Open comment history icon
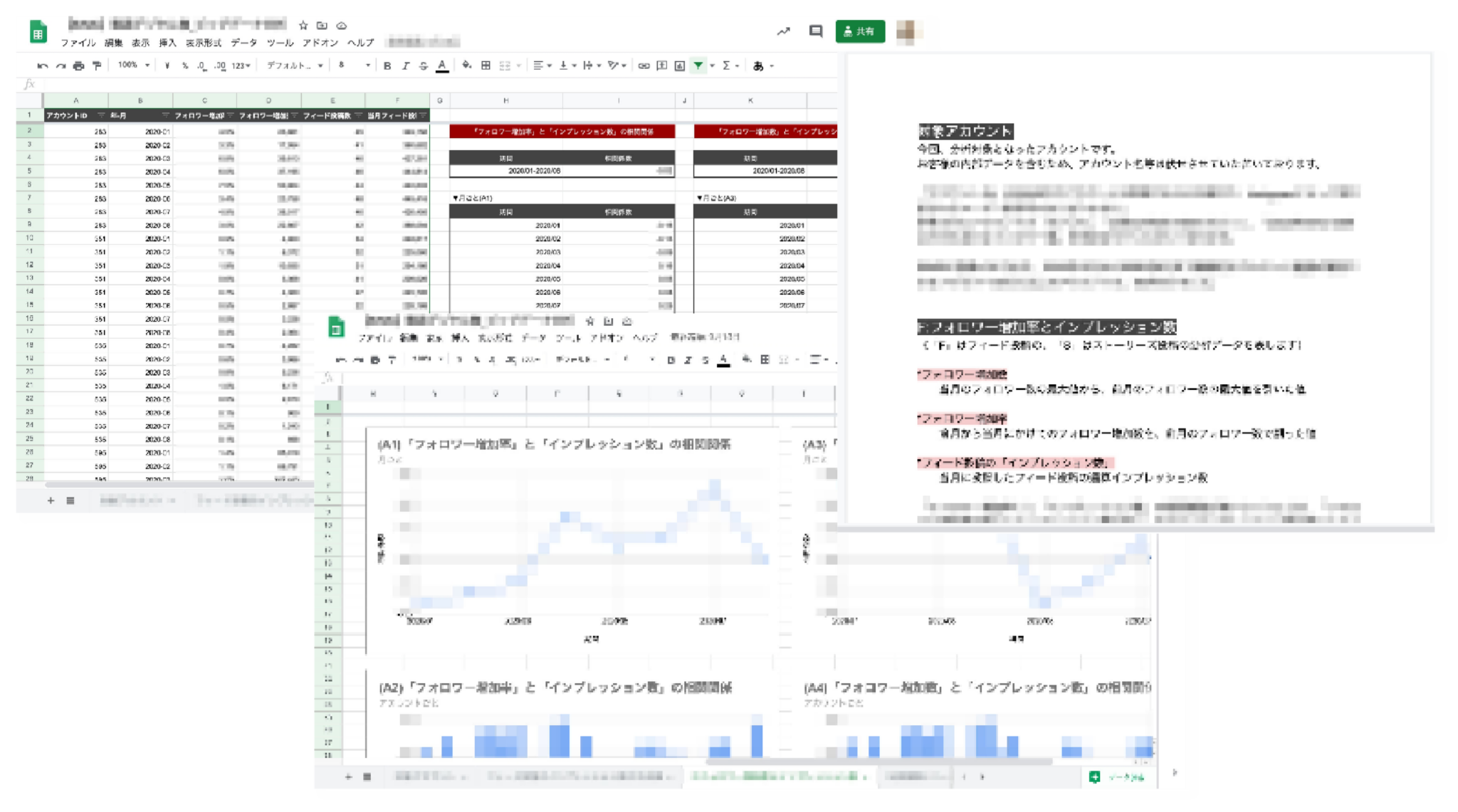 click(816, 31)
